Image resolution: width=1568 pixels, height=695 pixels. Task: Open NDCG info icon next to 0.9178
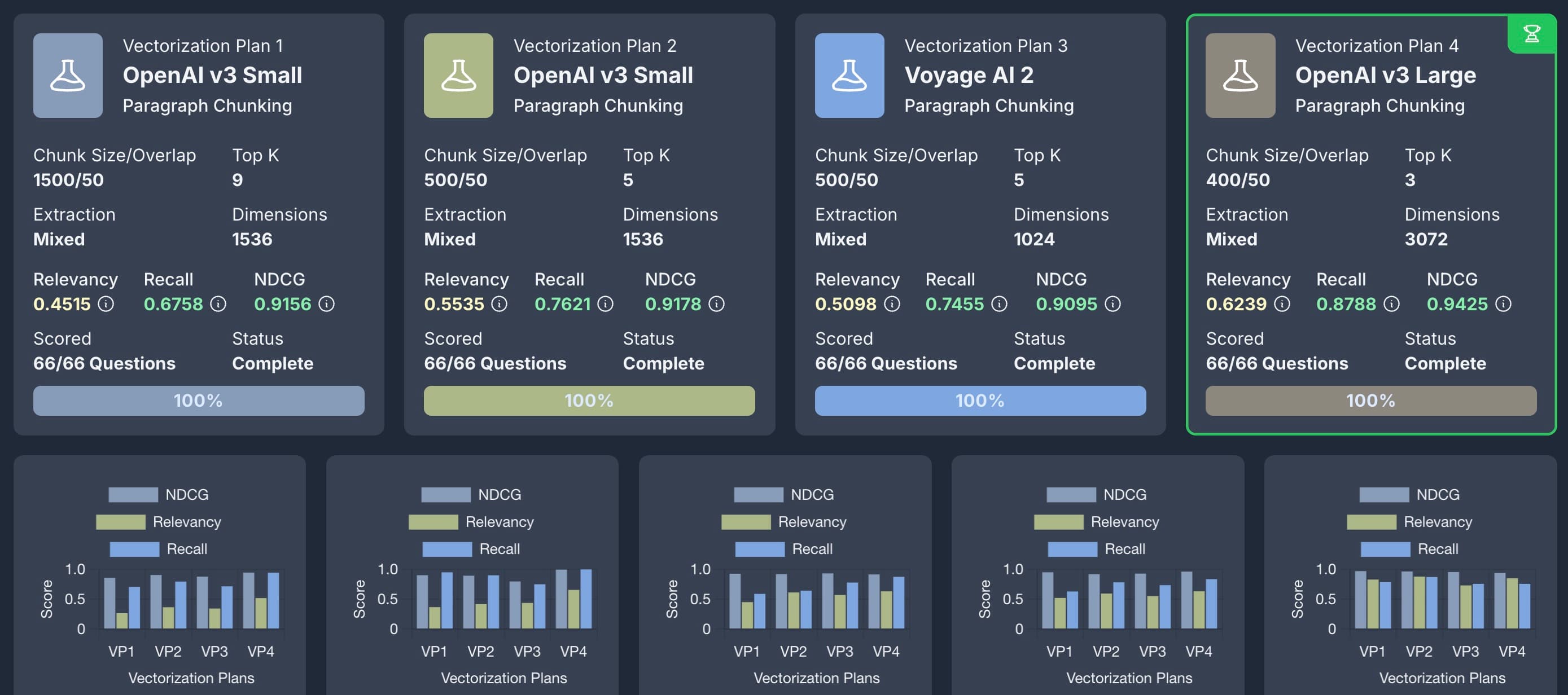click(x=717, y=303)
